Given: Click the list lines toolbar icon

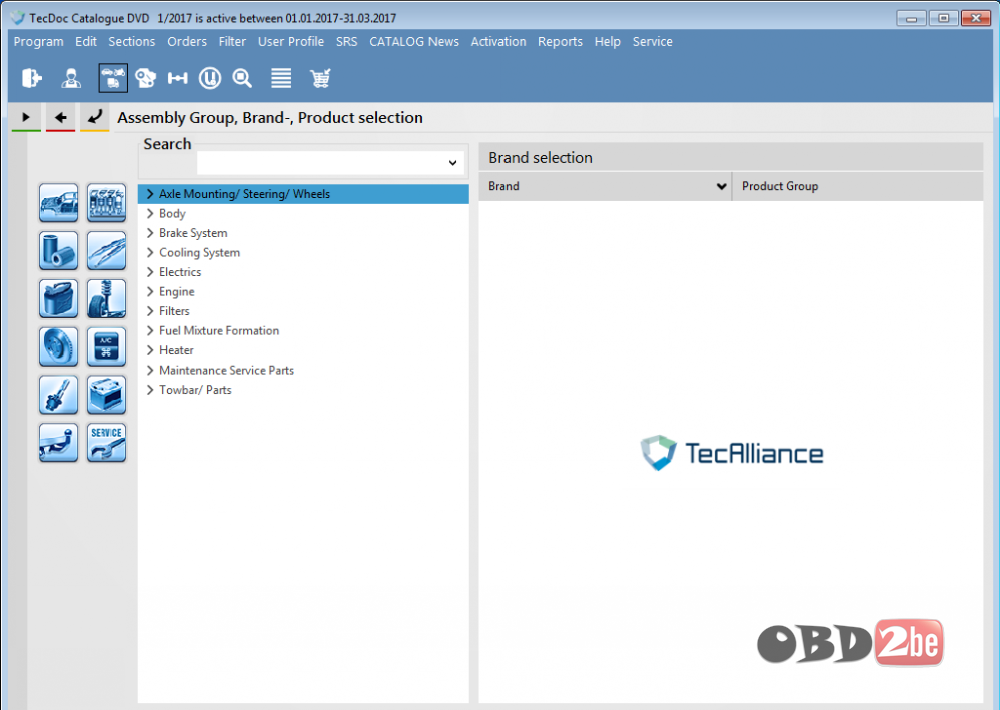Looking at the screenshot, I should coord(281,78).
